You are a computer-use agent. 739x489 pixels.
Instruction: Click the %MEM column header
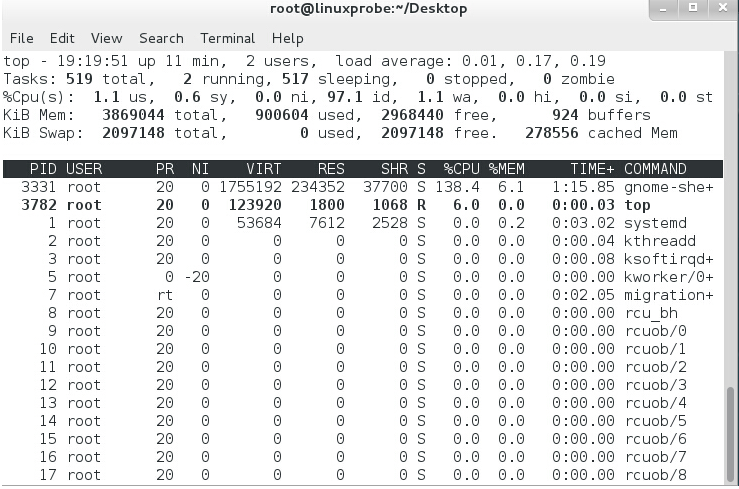(x=506, y=169)
